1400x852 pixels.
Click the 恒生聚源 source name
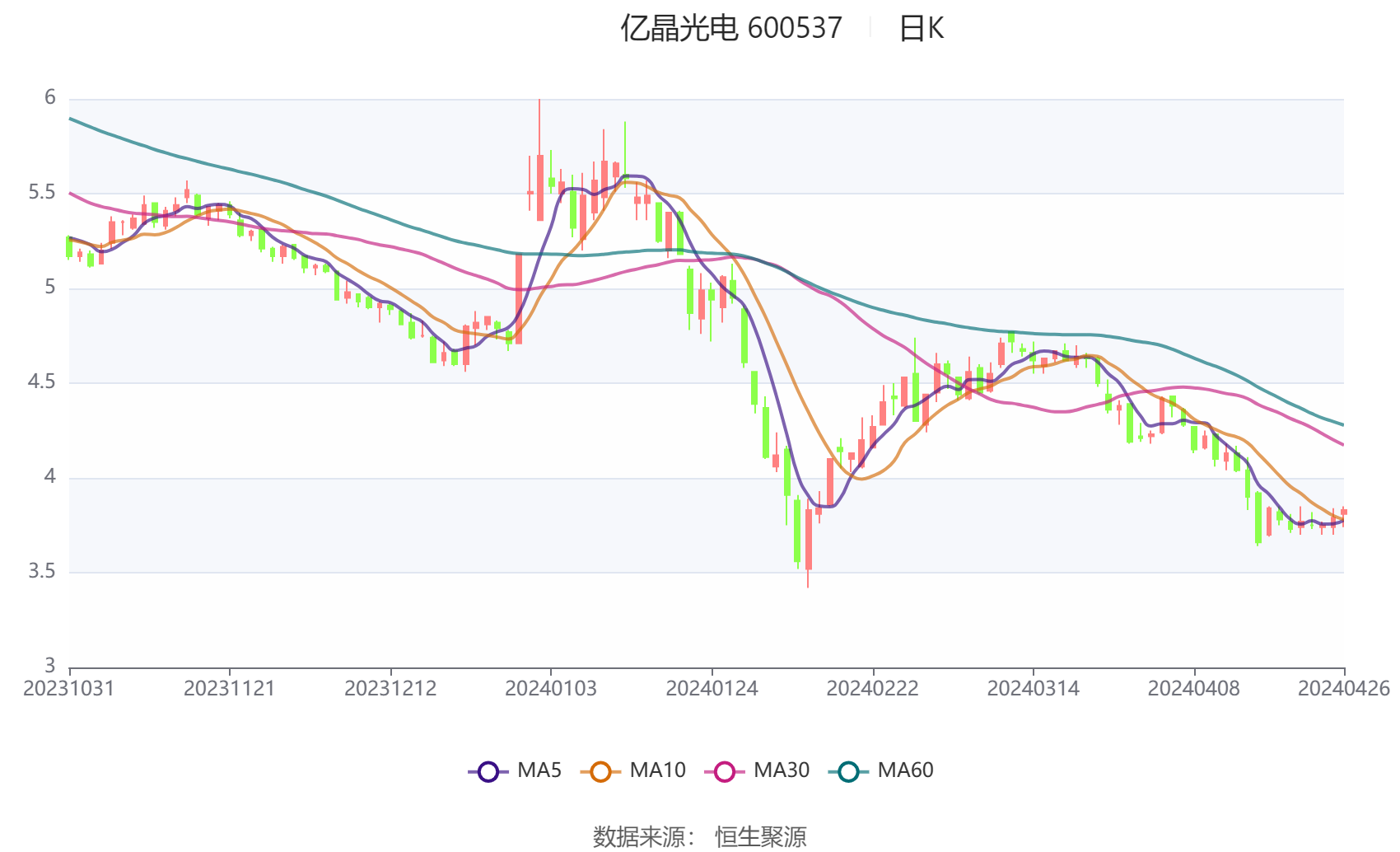click(761, 836)
